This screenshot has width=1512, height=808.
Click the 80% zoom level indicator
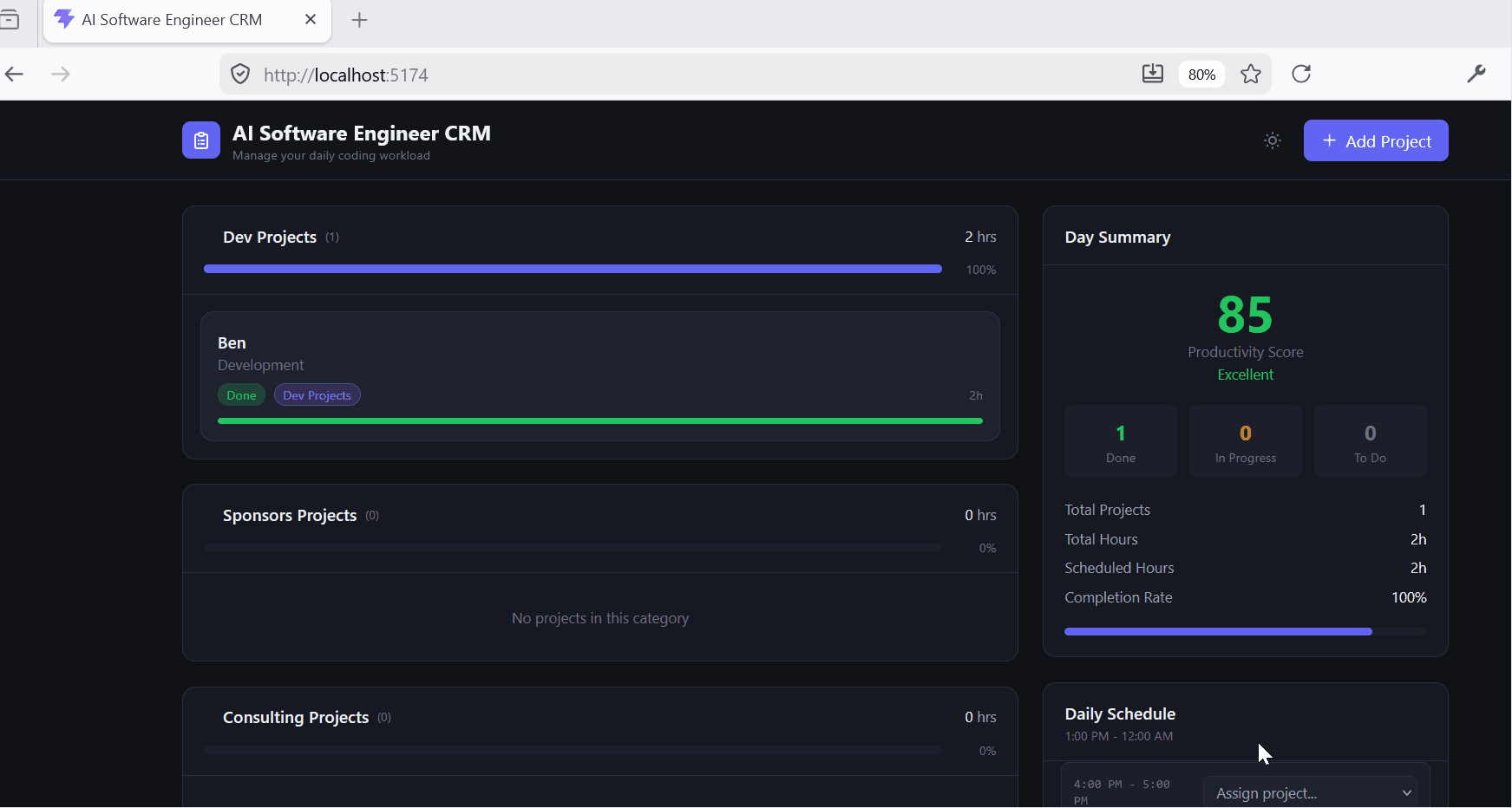(1201, 75)
